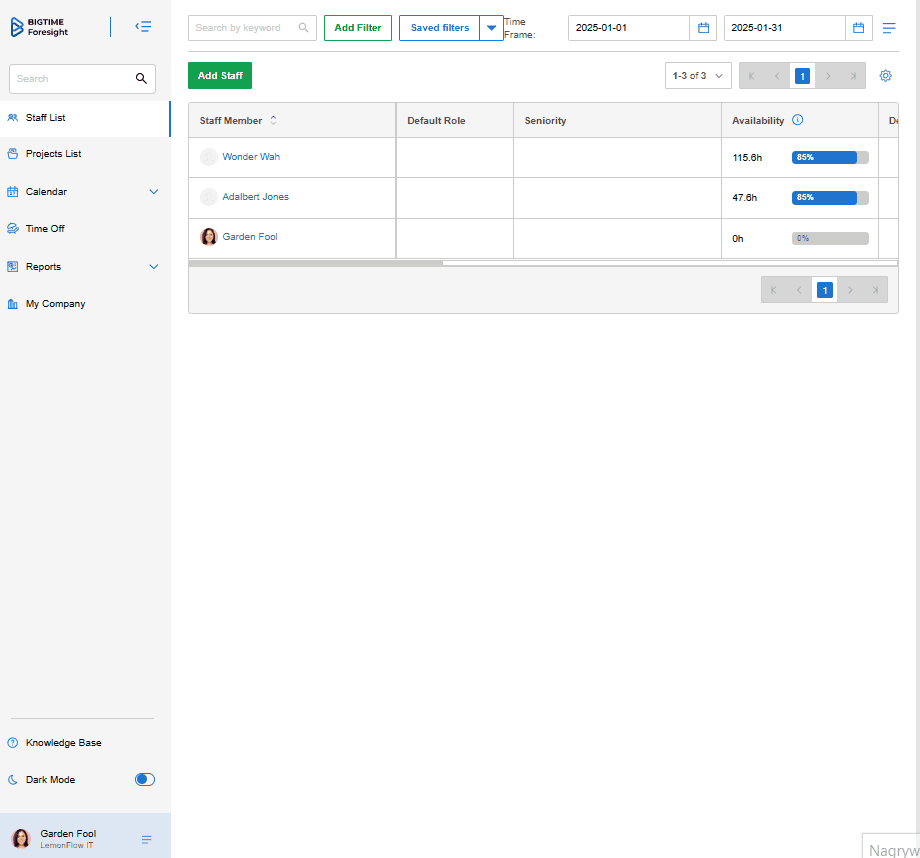Go to first page in top pagination

click(752, 76)
